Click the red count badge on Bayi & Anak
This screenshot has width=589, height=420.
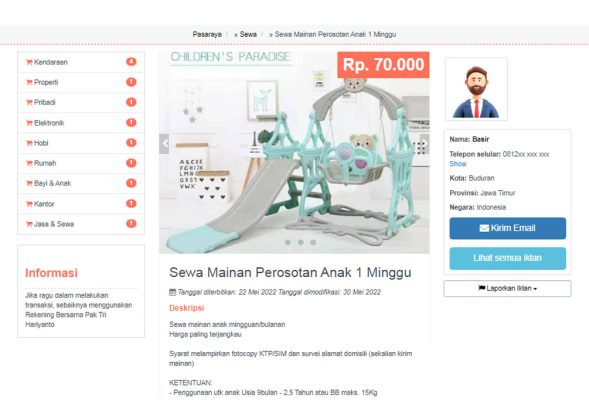(131, 183)
